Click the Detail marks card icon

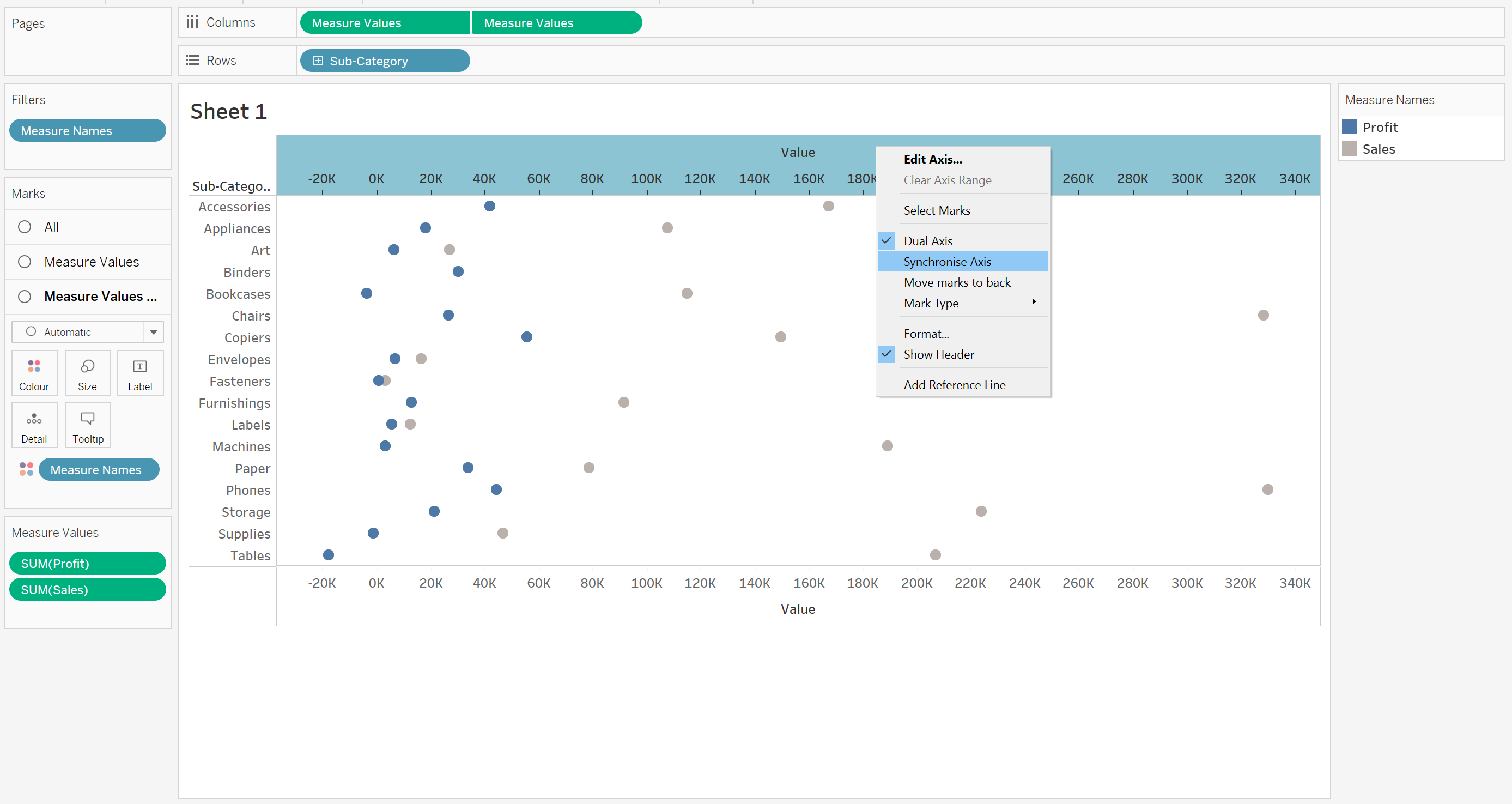point(34,419)
